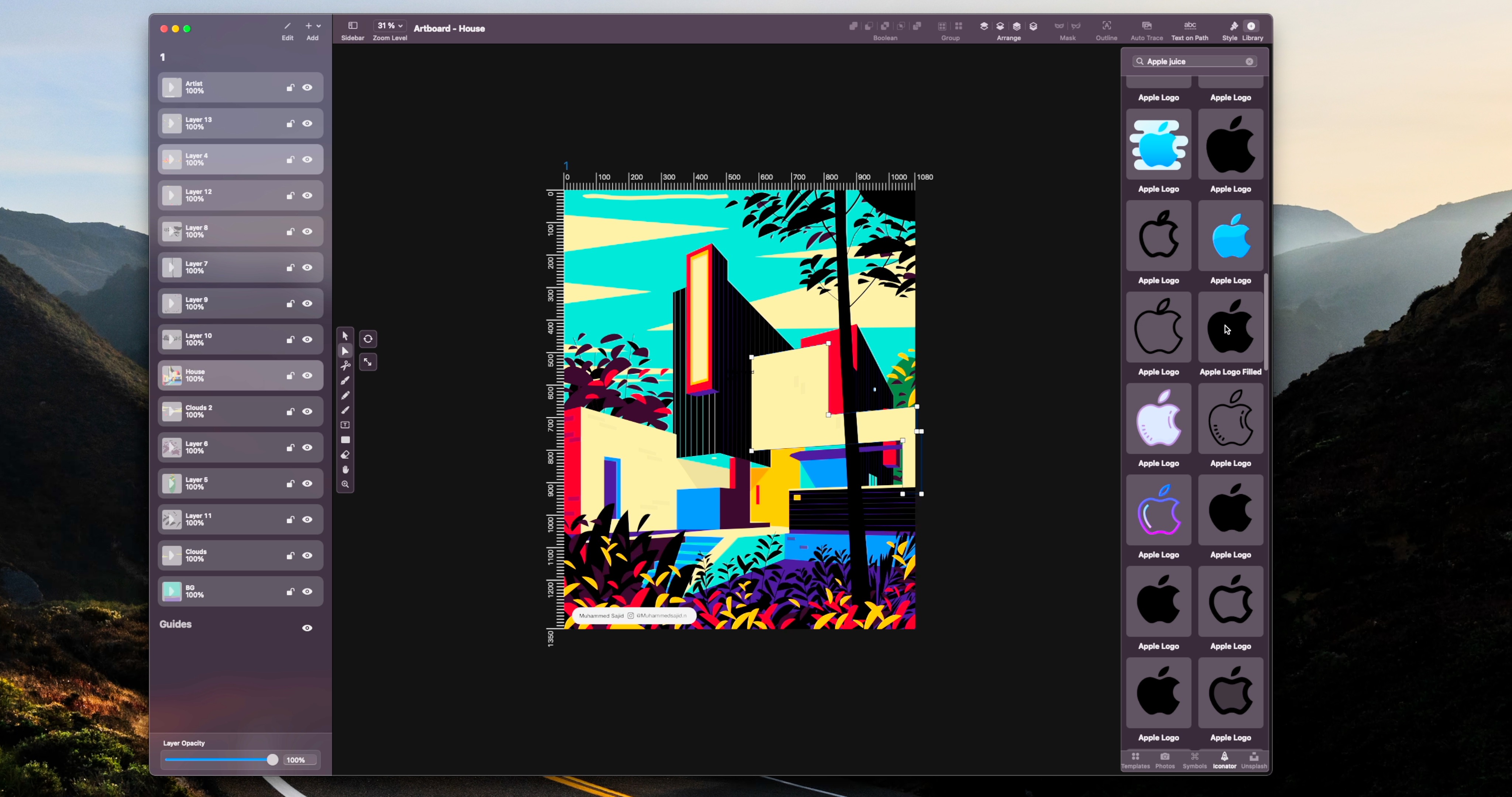Expand the Layer 12 layer
The image size is (1512, 797).
click(x=171, y=196)
